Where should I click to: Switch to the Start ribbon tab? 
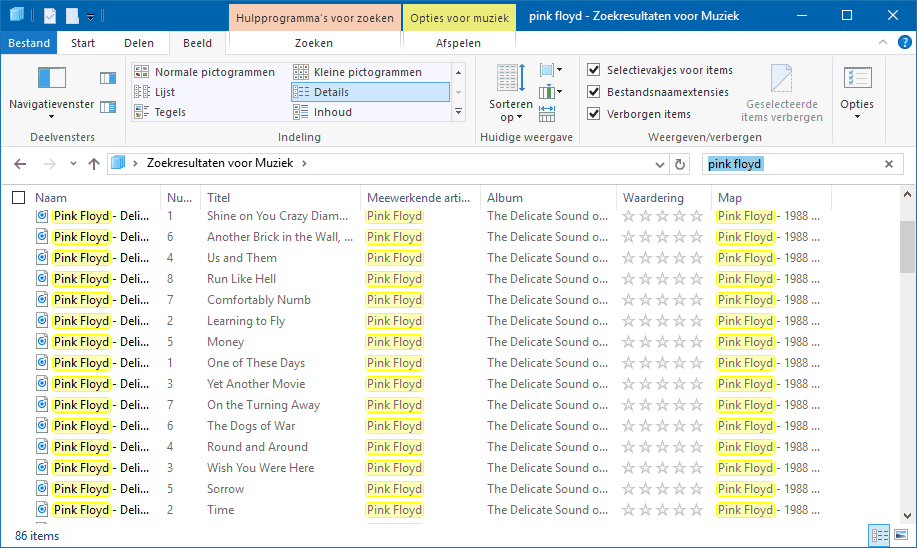[83, 43]
